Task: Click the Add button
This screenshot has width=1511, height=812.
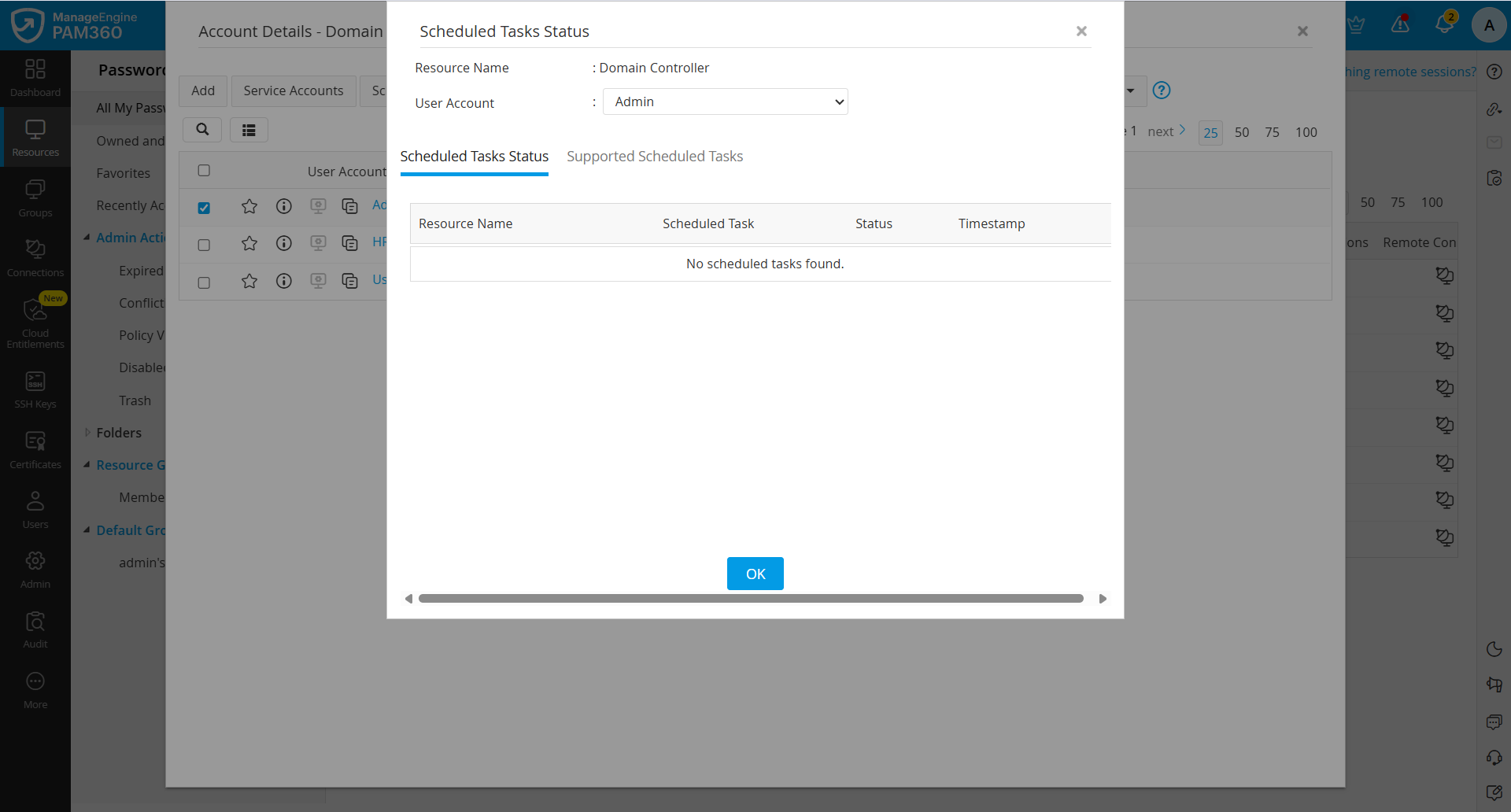Action: 203,91
